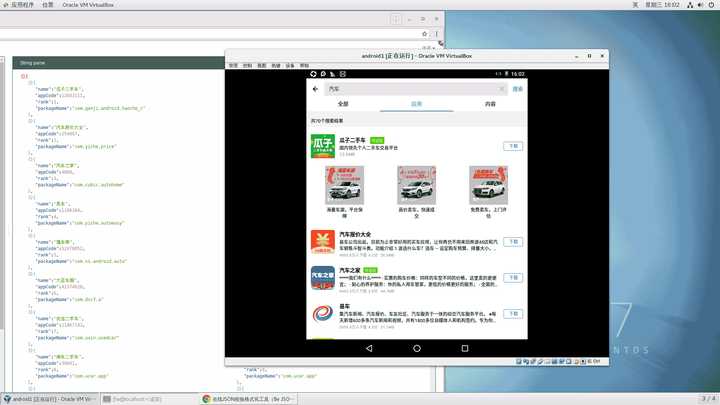Image resolution: width=720 pixels, height=405 pixels.
Task: Collapse the JSON object with com.ss.android.auto
Action: [x=31, y=236]
